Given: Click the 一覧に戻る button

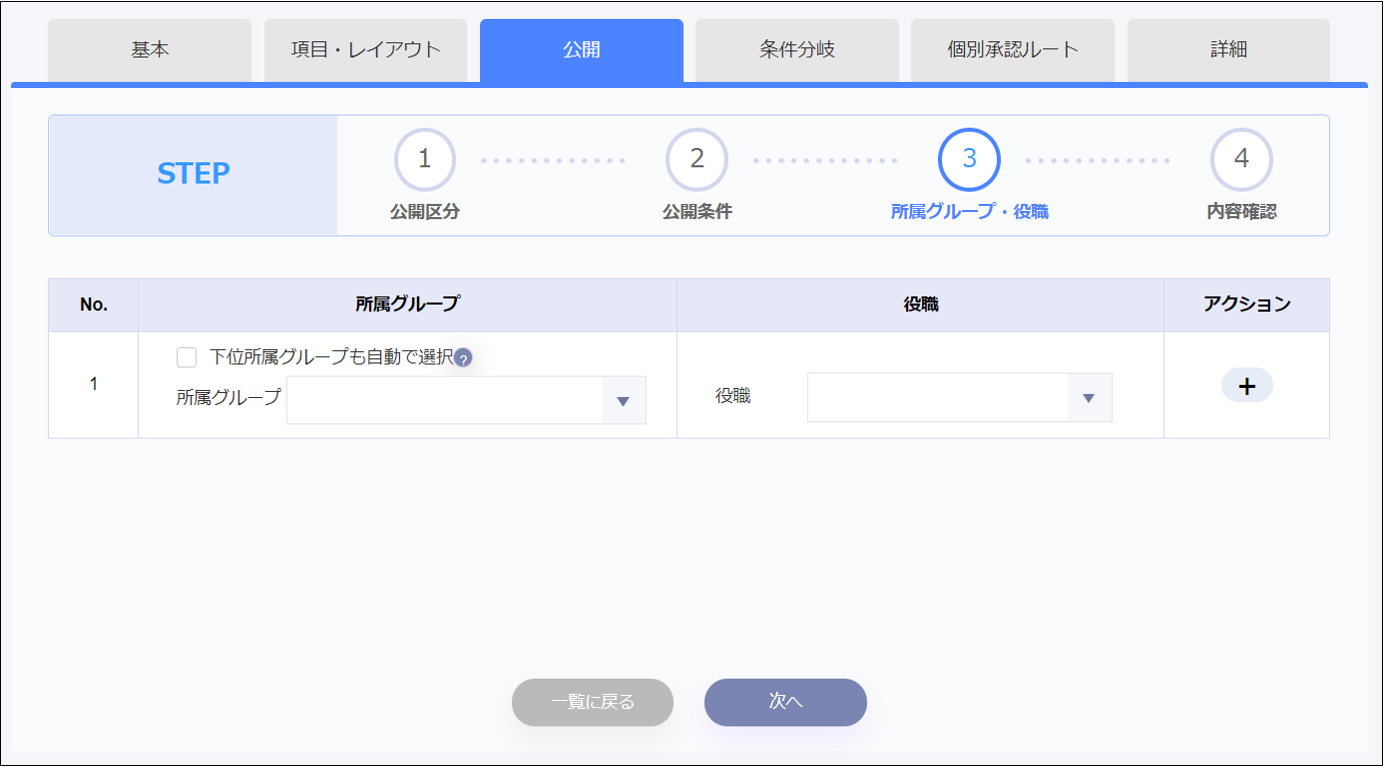Looking at the screenshot, I should point(593,702).
